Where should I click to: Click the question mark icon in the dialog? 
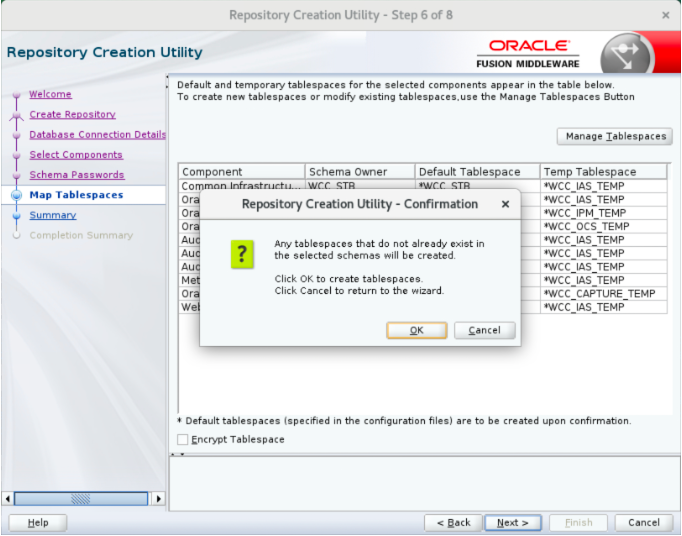(242, 254)
